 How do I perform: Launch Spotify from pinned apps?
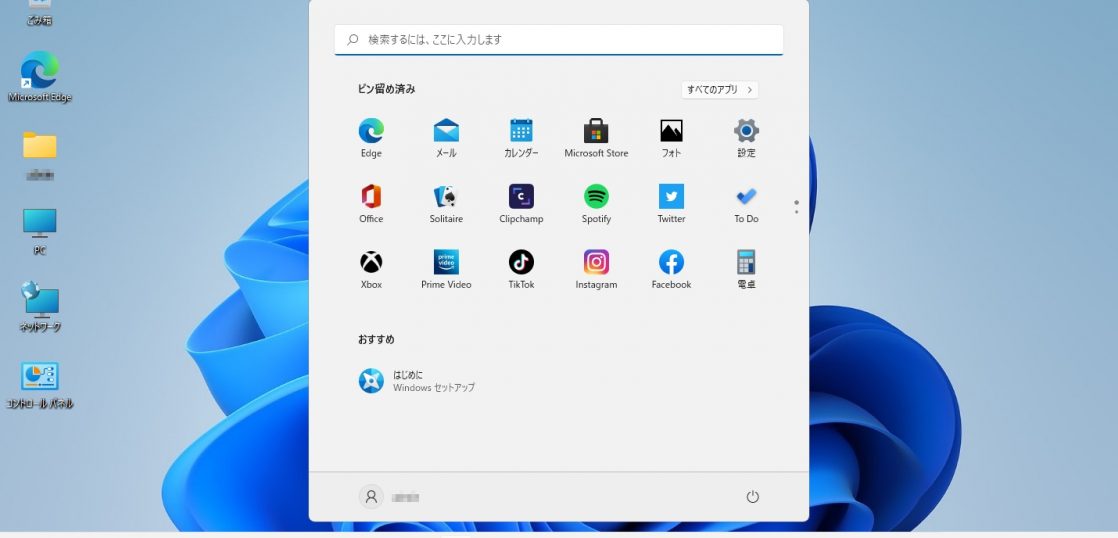pos(596,204)
